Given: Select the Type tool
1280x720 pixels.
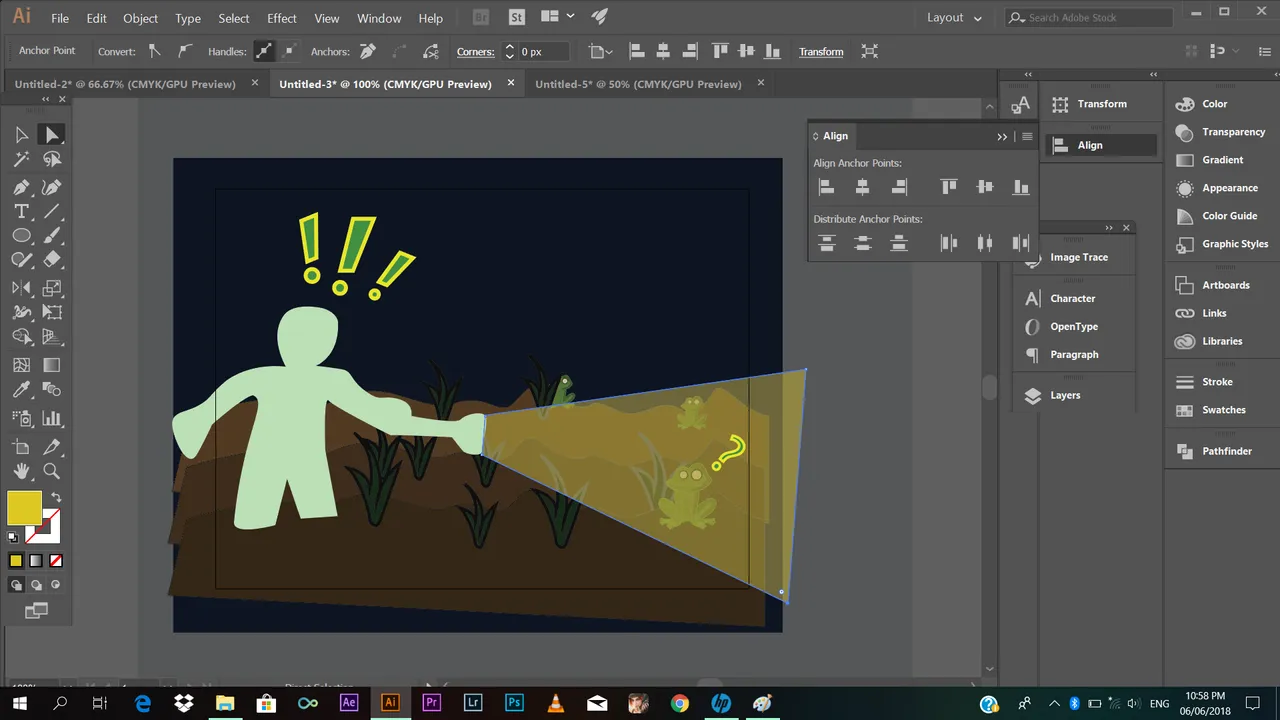Looking at the screenshot, I should click(x=21, y=211).
